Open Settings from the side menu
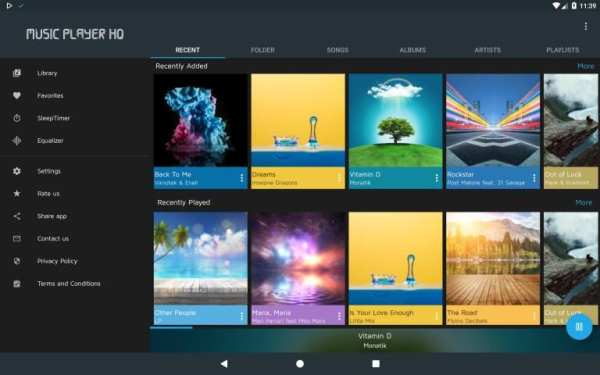This screenshot has height=375, width=600. click(49, 171)
